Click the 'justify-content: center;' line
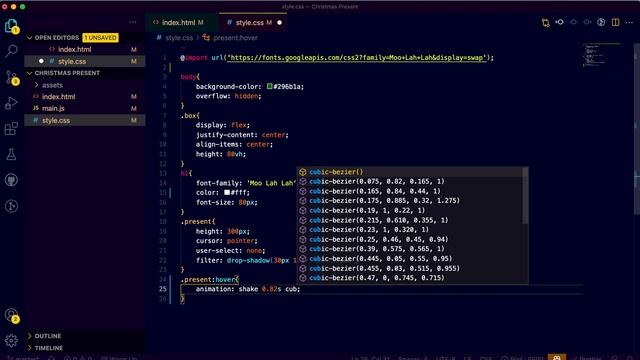Viewport: 640px width, 360px height. pyautogui.click(x=242, y=135)
